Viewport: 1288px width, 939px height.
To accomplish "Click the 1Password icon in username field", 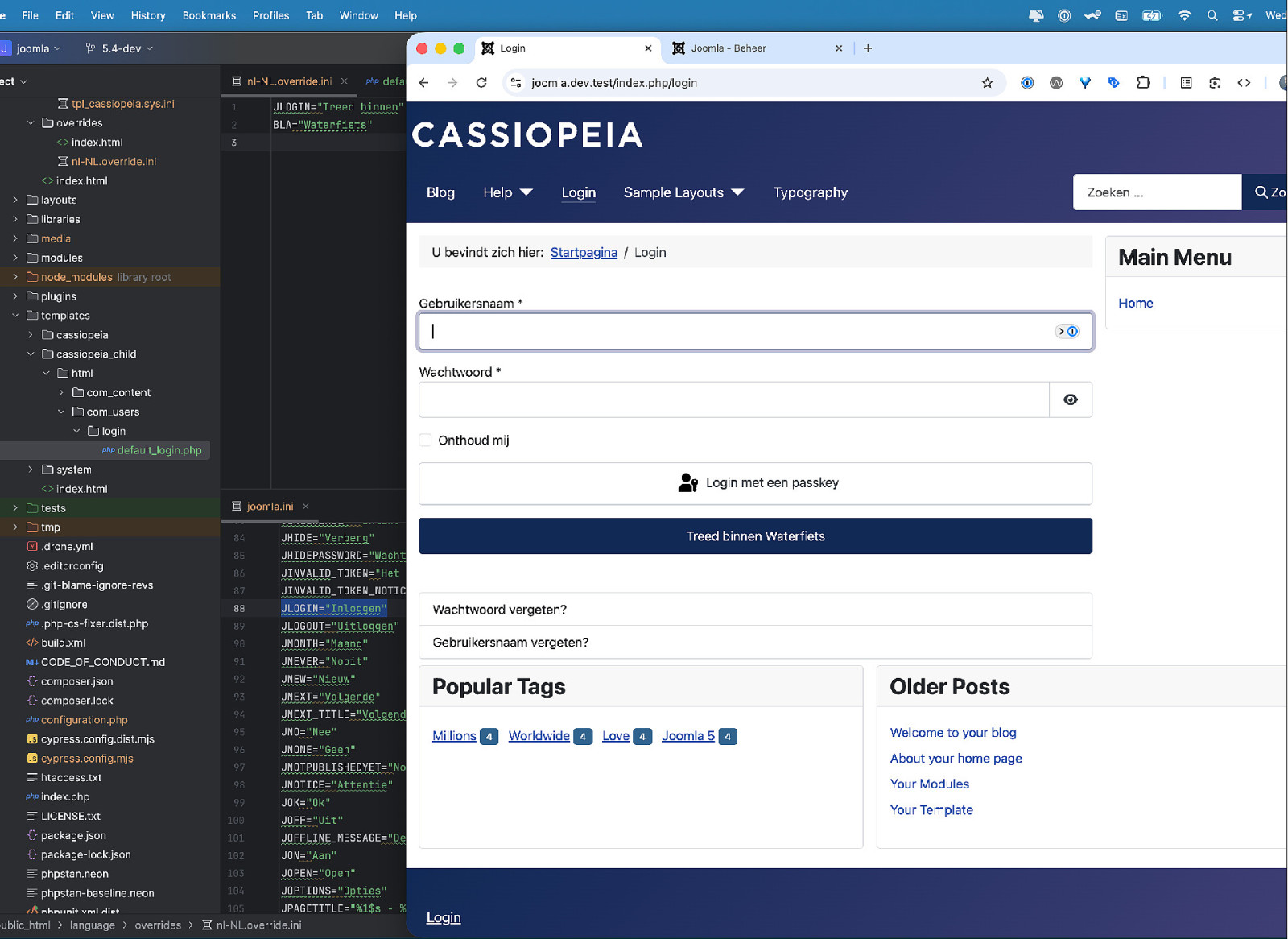I will (1068, 331).
